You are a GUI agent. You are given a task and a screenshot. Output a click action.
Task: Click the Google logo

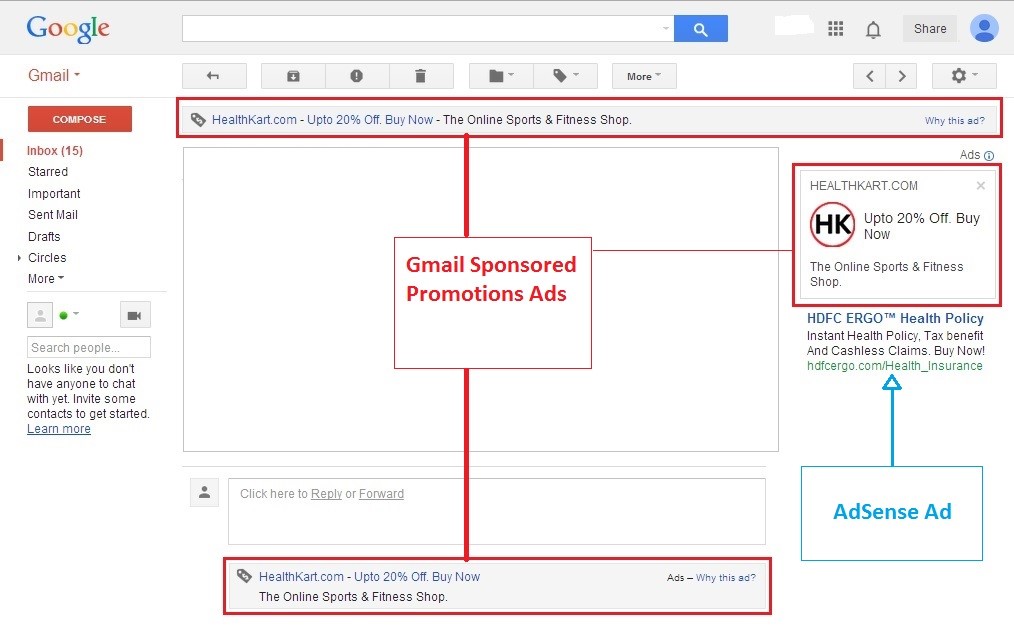tap(68, 29)
